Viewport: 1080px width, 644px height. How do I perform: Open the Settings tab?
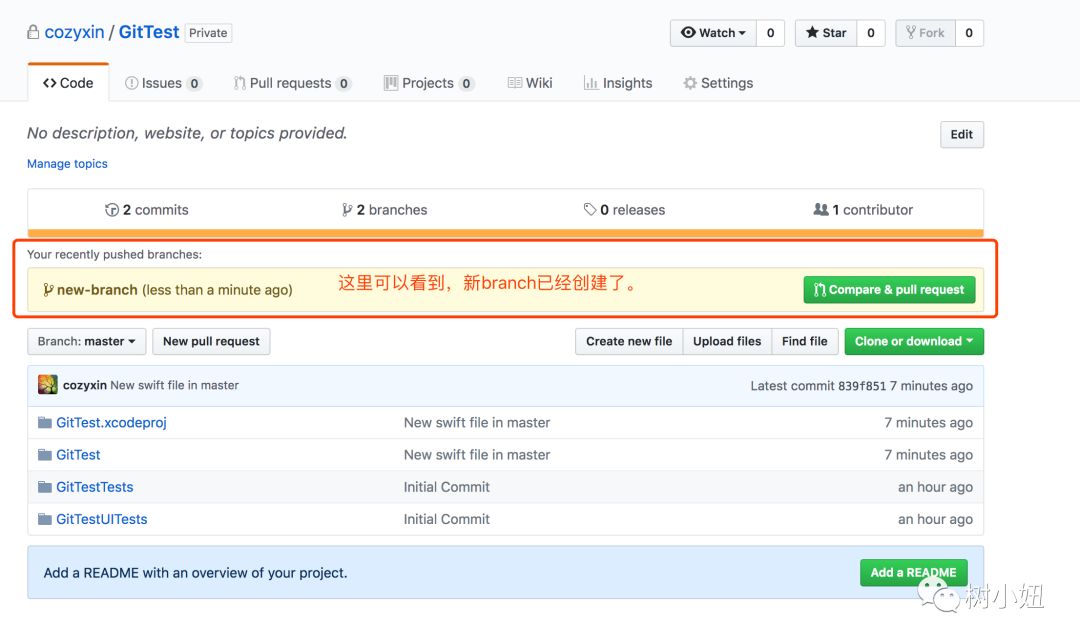click(x=718, y=83)
